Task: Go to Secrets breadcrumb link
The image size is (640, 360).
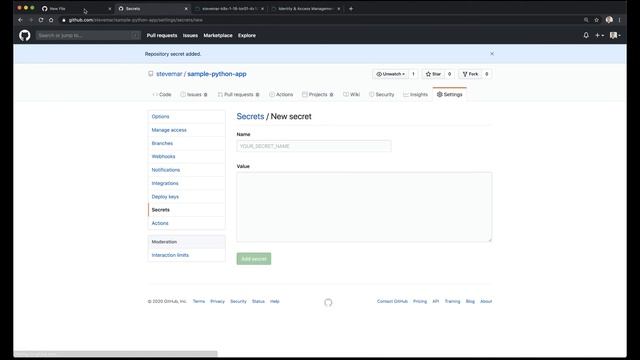Action: tap(250, 116)
